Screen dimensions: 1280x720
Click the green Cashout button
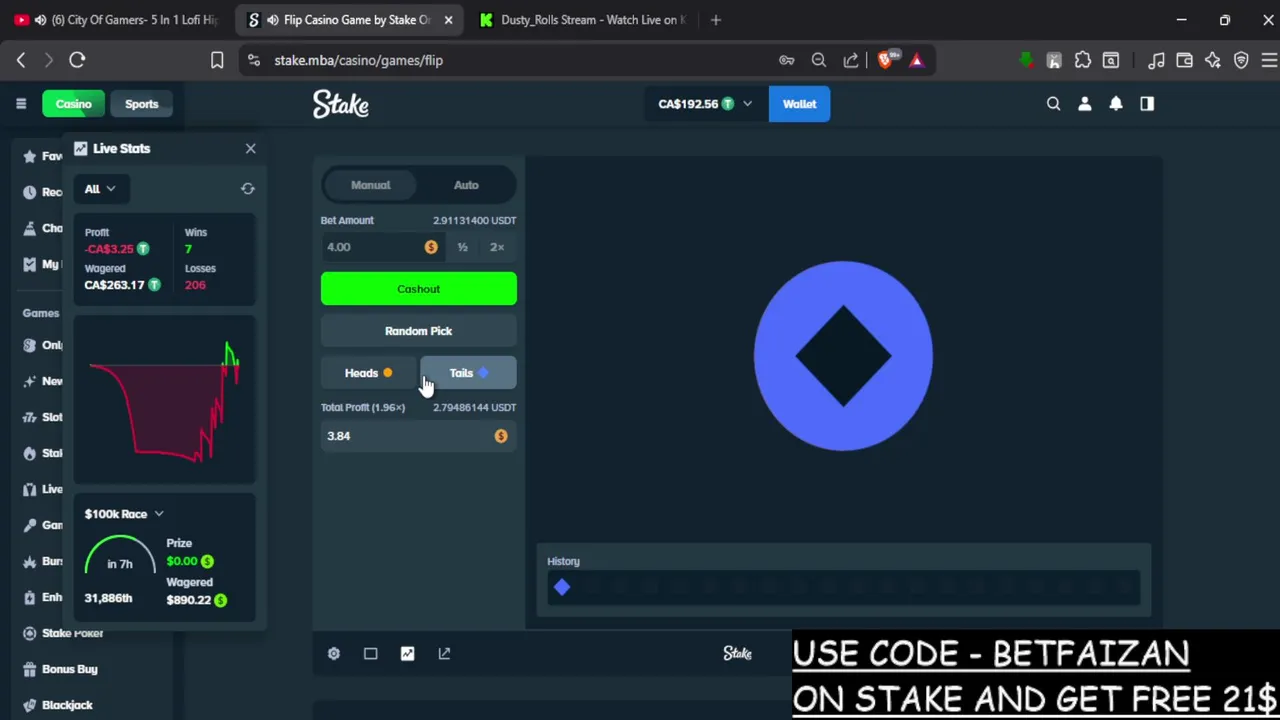tap(419, 289)
